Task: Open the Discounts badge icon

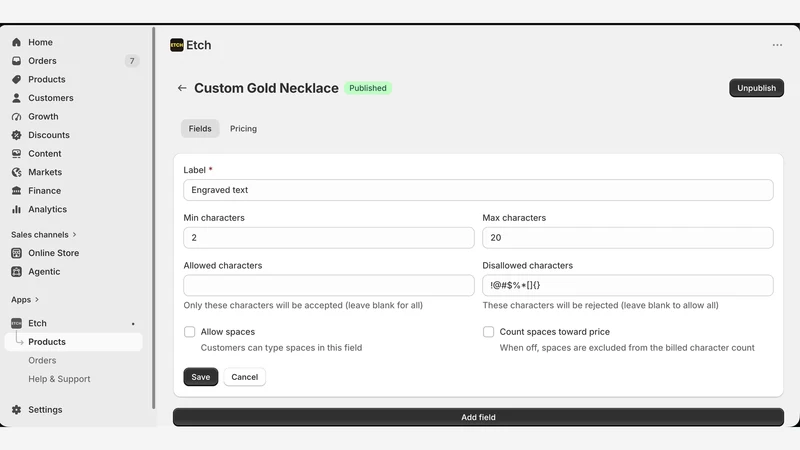Action: (16, 135)
